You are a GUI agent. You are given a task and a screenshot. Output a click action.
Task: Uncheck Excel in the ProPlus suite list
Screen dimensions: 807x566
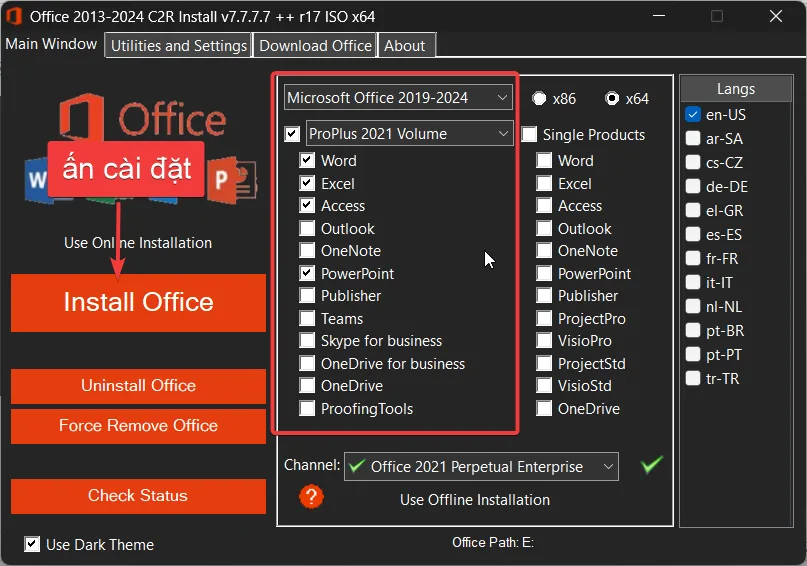(x=307, y=183)
